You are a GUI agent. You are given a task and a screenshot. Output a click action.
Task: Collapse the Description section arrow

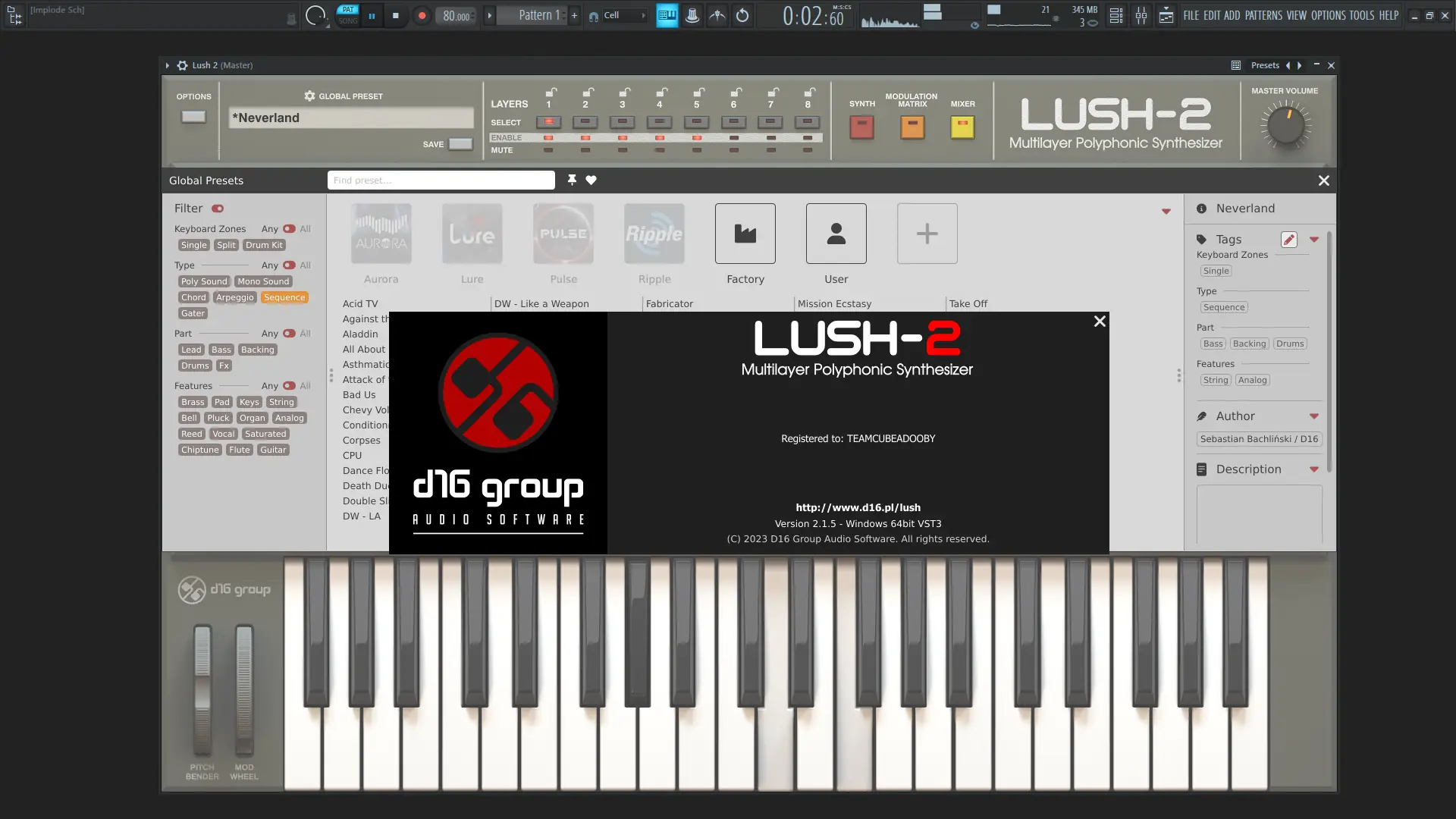(x=1314, y=469)
